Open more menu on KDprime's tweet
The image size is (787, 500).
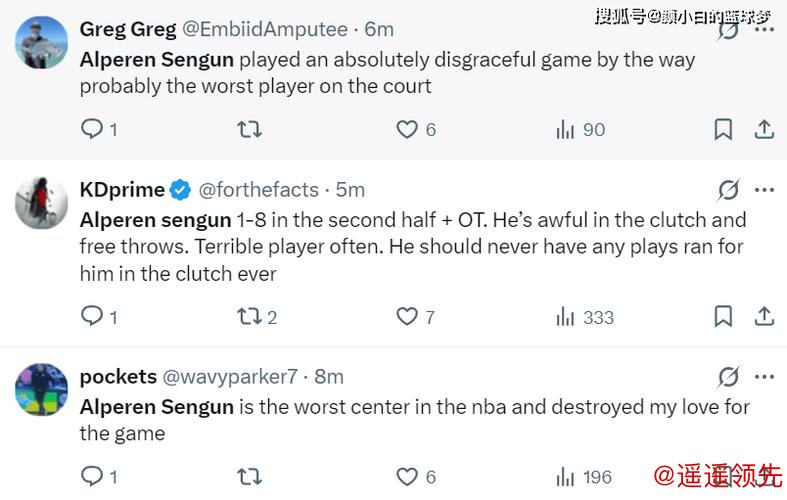click(x=764, y=189)
